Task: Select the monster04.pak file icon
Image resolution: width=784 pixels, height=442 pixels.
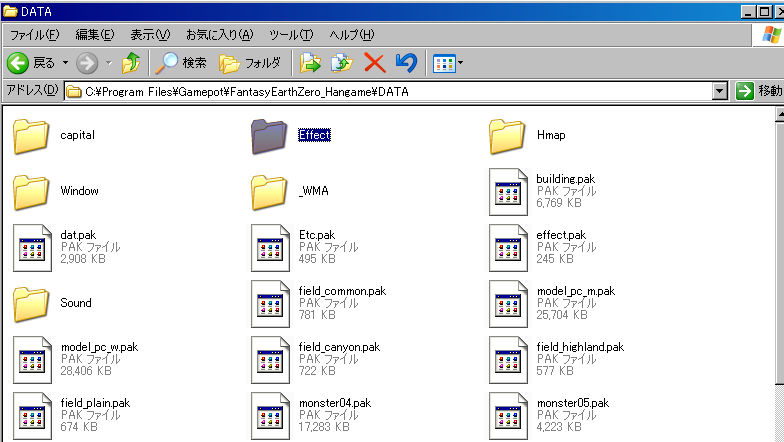Action: click(270, 416)
